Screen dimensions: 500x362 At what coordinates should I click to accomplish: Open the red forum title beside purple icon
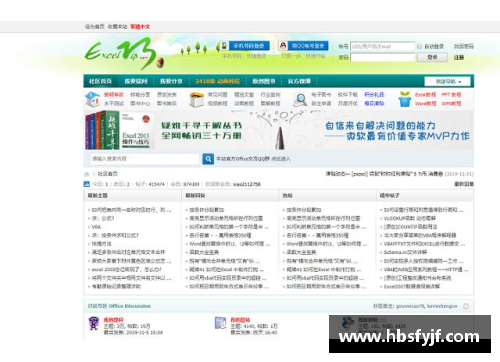pyautogui.click(x=113, y=320)
